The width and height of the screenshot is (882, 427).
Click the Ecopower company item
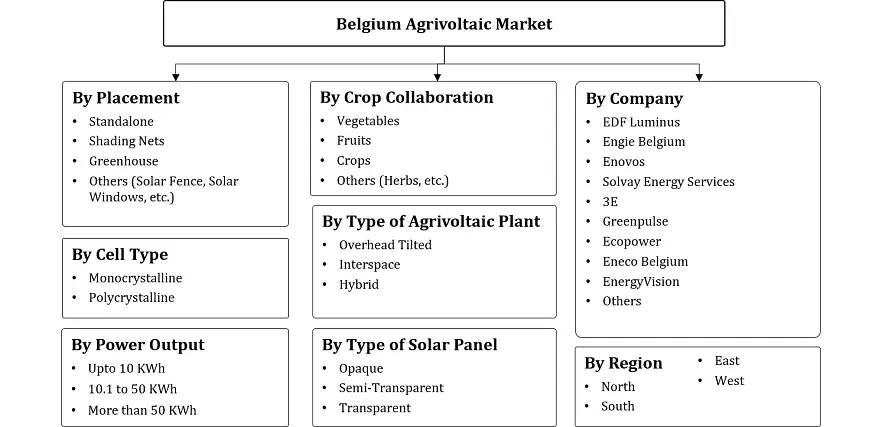coord(631,242)
